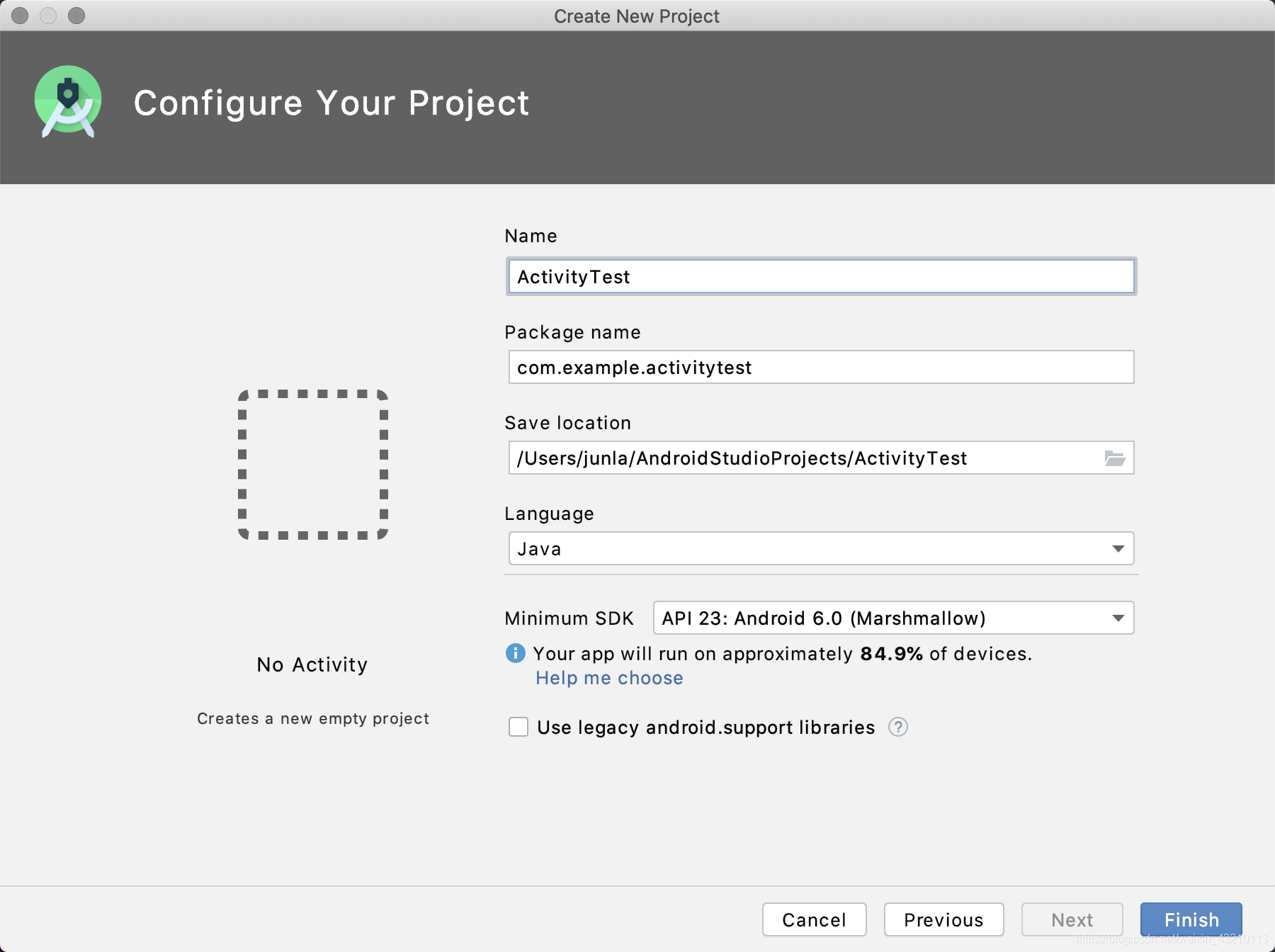Go back with the Previous button
The image size is (1275, 952).
coord(944,919)
